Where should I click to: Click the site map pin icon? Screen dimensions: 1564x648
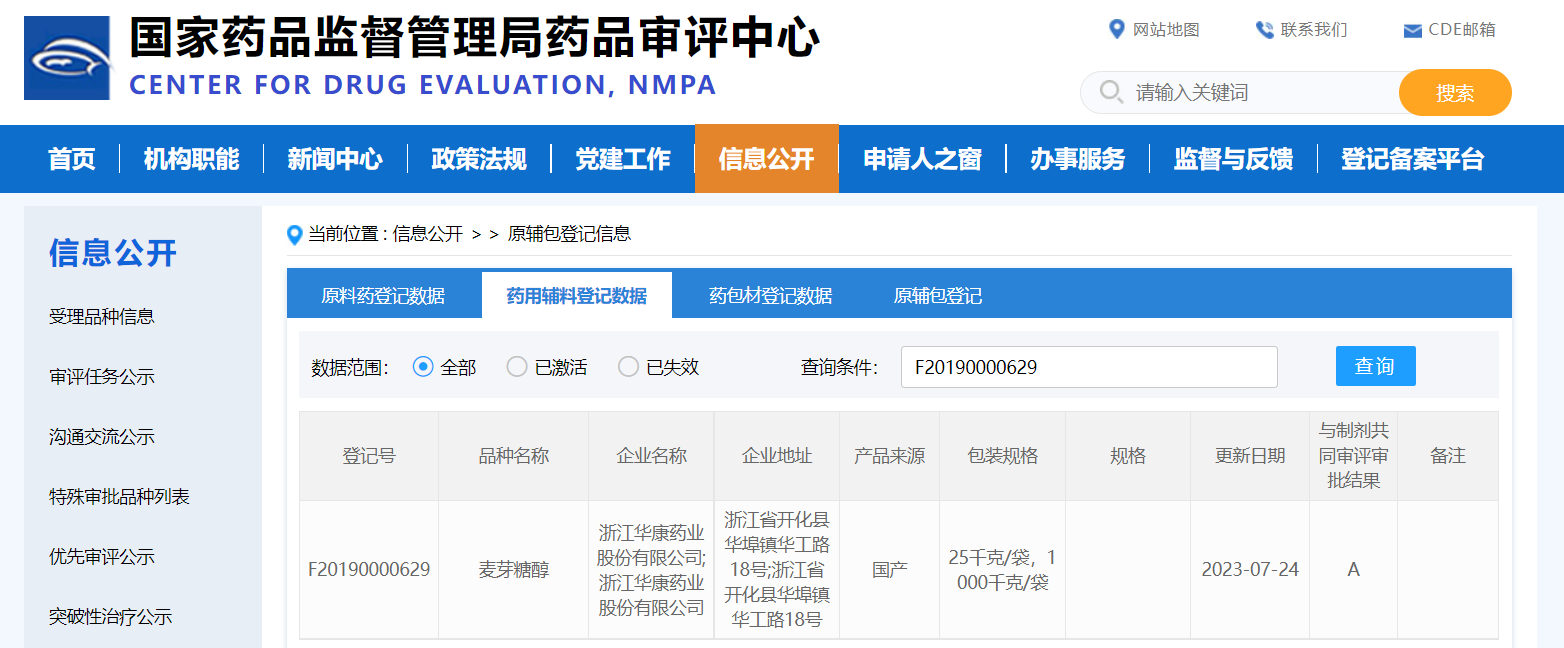pyautogui.click(x=1117, y=29)
